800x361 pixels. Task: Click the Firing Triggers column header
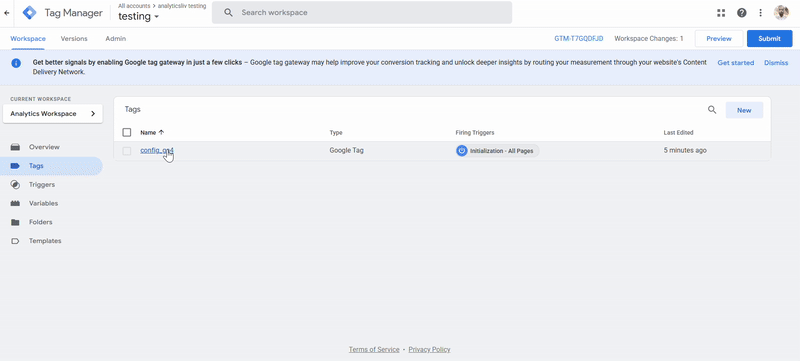475,133
